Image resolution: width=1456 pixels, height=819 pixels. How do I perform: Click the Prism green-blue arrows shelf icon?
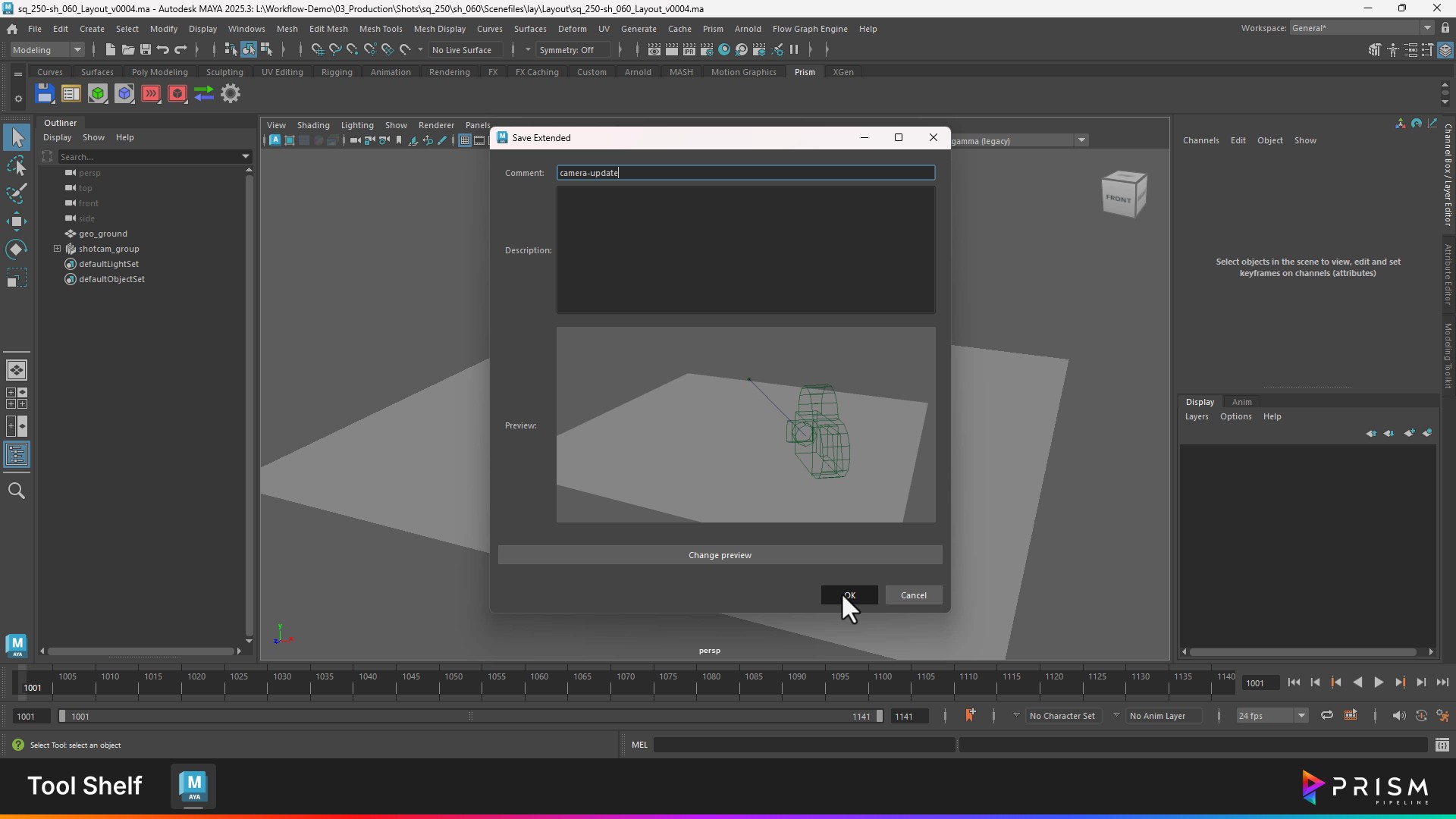(x=204, y=94)
